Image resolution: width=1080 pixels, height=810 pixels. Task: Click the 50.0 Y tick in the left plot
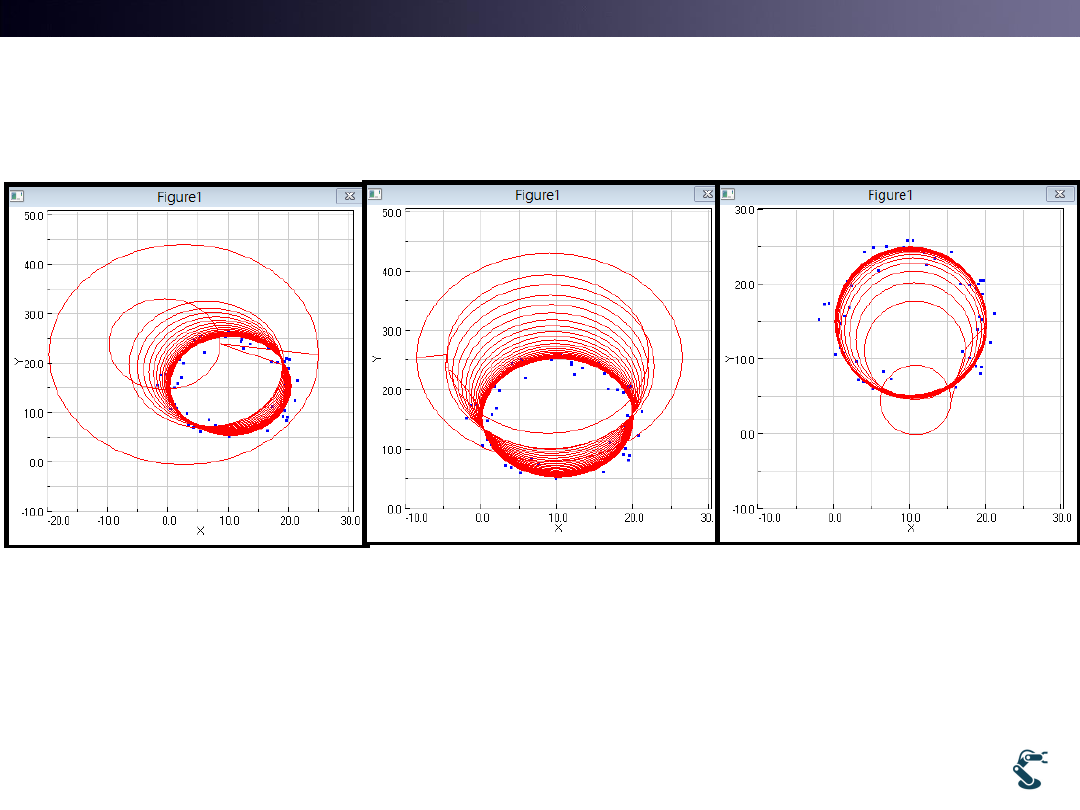pos(33,215)
